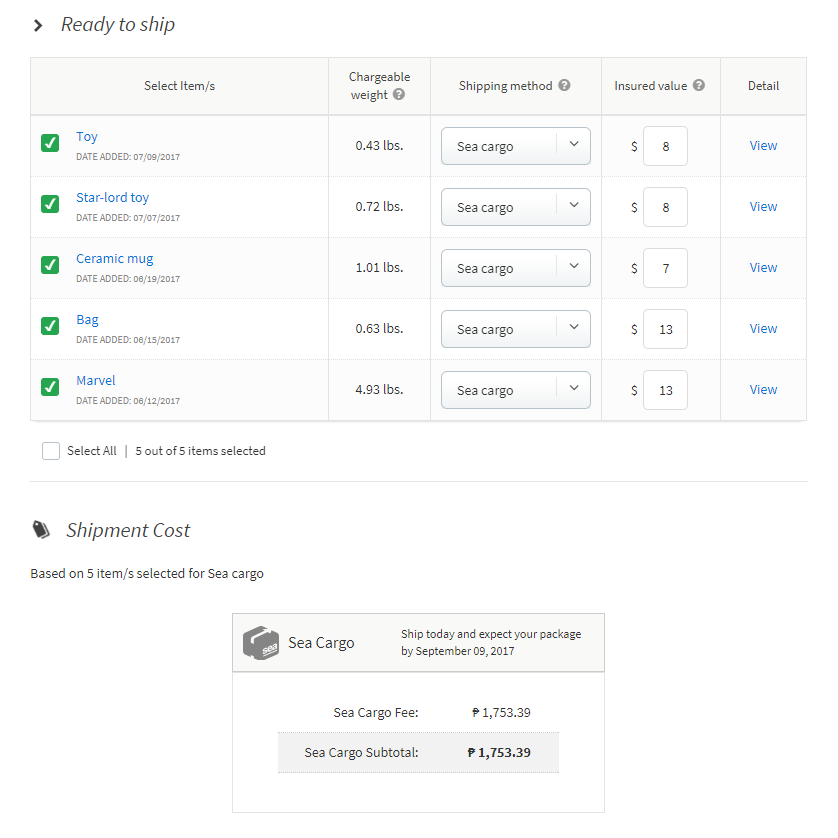Image resolution: width=838 pixels, height=838 pixels.
Task: Uncheck the Toy item checkbox
Action: 50,143
